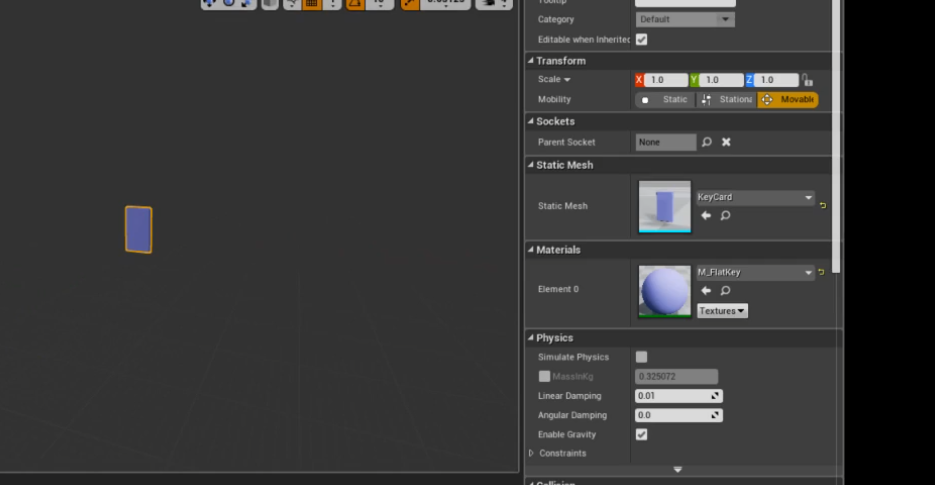Screen dimensions: 935x485
Task: Use selected asset arrow for Static Mesh
Action: click(706, 215)
